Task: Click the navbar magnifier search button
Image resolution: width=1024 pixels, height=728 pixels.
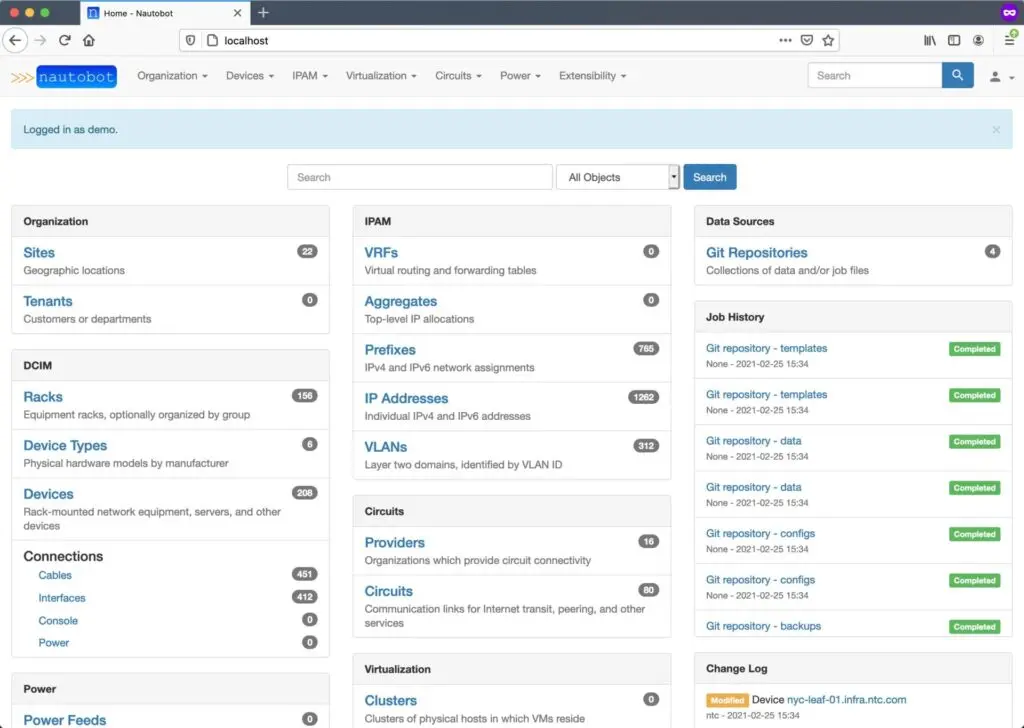Action: click(957, 75)
